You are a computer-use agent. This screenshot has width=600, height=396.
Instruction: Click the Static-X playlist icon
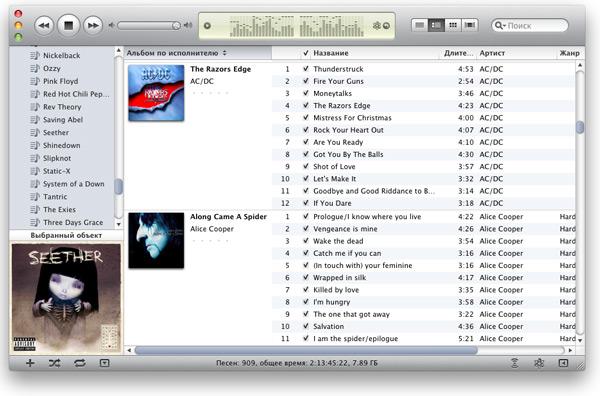(35, 171)
